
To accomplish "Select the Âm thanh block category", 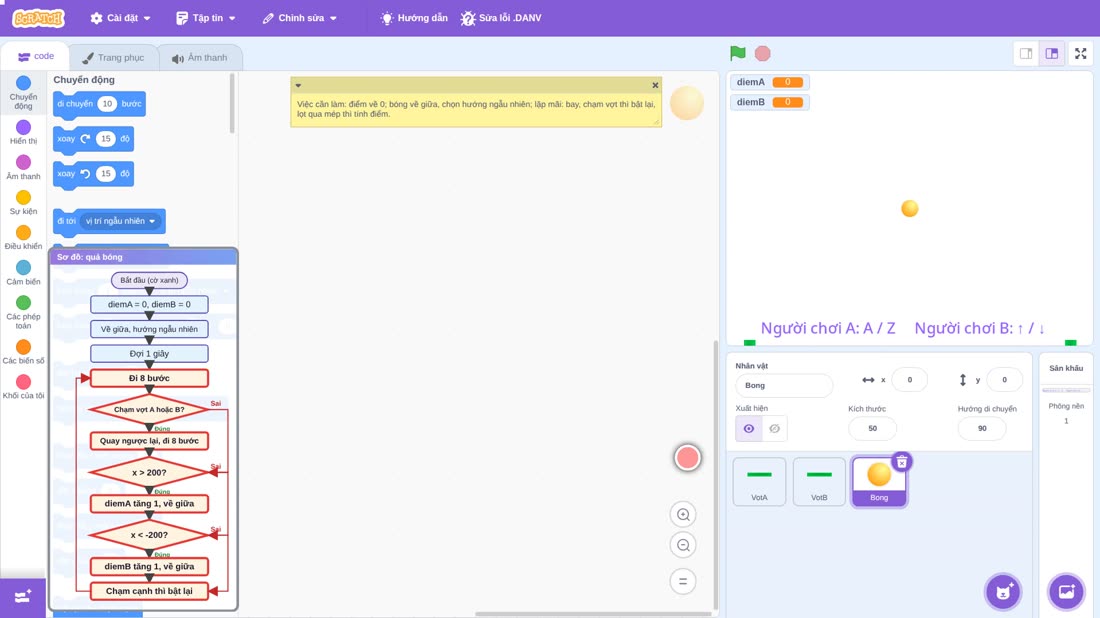I will pyautogui.click(x=23, y=167).
